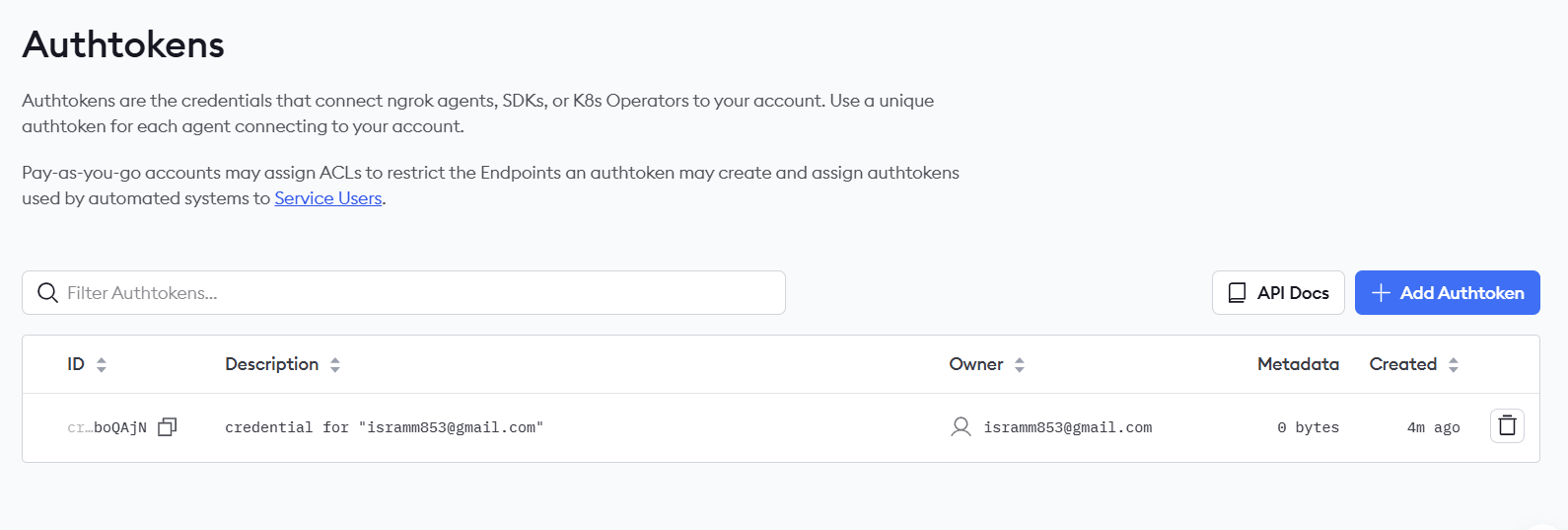Open the Service Users link
Image resolution: width=1568 pixels, height=530 pixels.
pyautogui.click(x=327, y=198)
